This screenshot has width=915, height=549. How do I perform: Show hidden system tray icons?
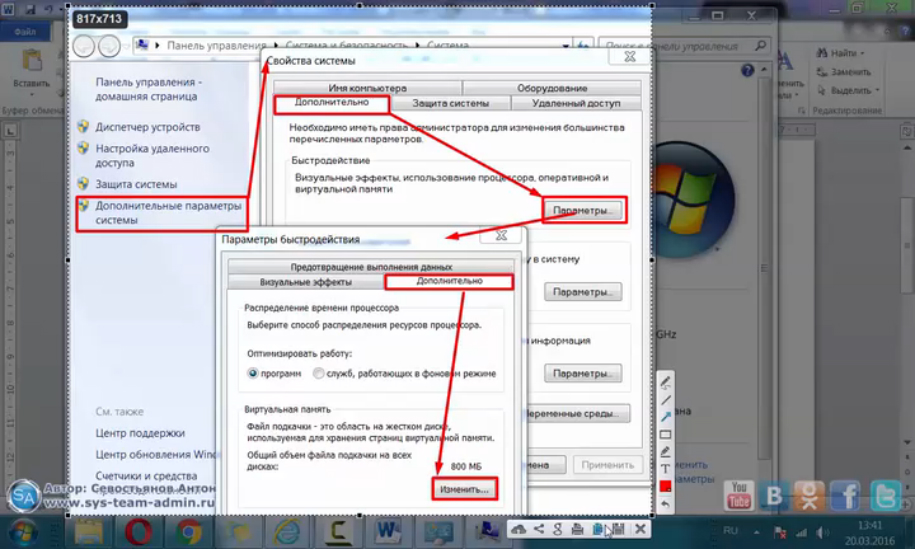coord(757,531)
